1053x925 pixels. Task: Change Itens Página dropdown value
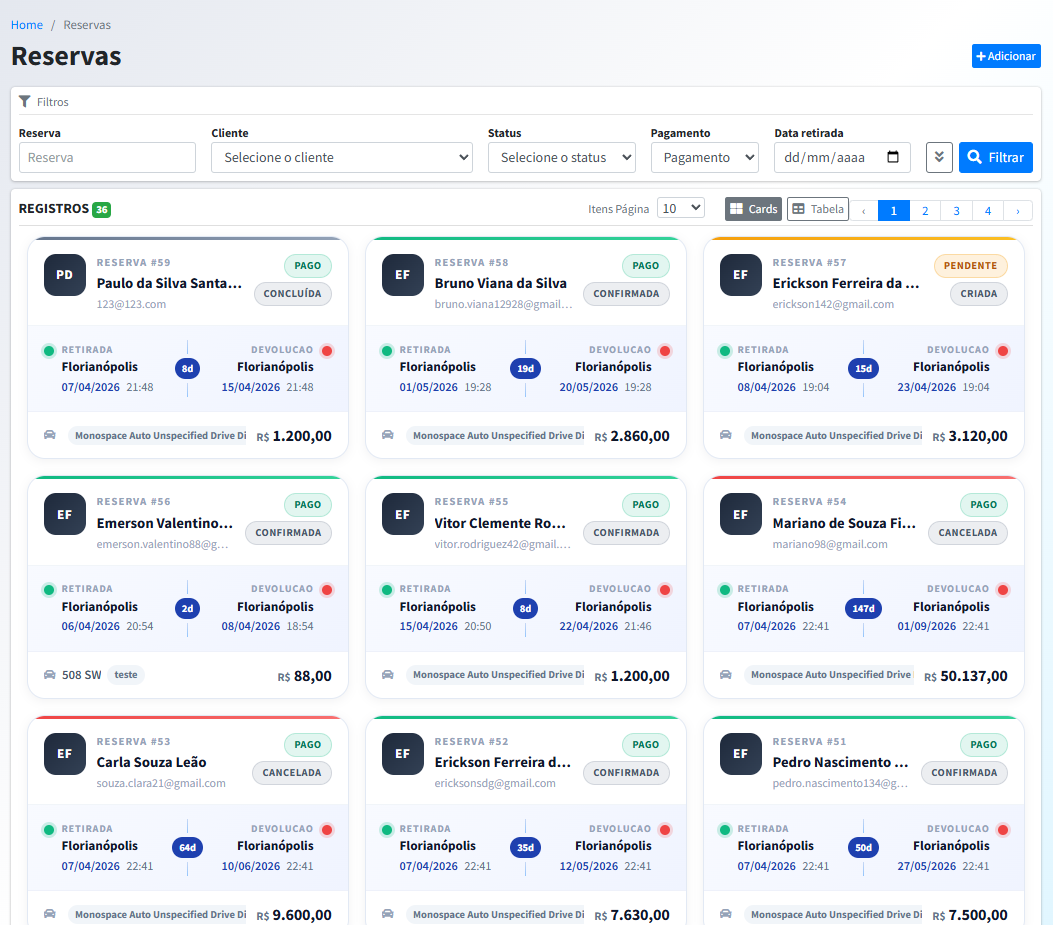pos(682,208)
